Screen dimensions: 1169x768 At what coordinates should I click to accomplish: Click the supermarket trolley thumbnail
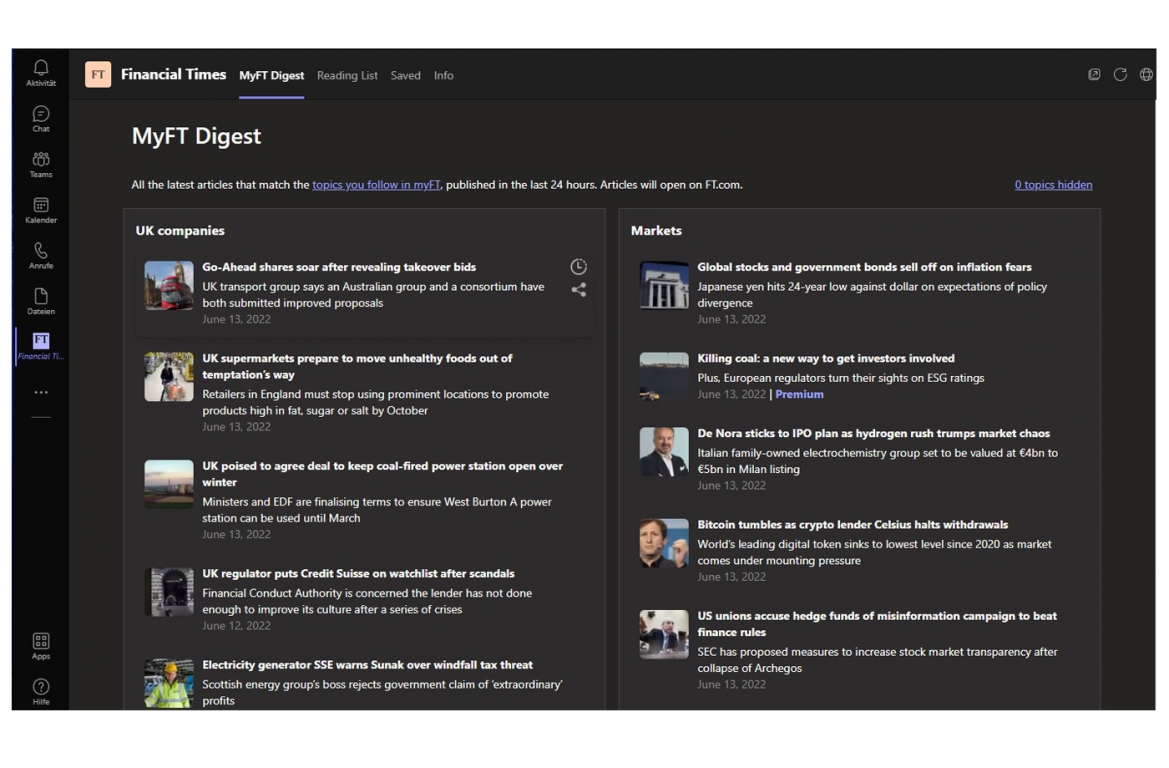[168, 377]
